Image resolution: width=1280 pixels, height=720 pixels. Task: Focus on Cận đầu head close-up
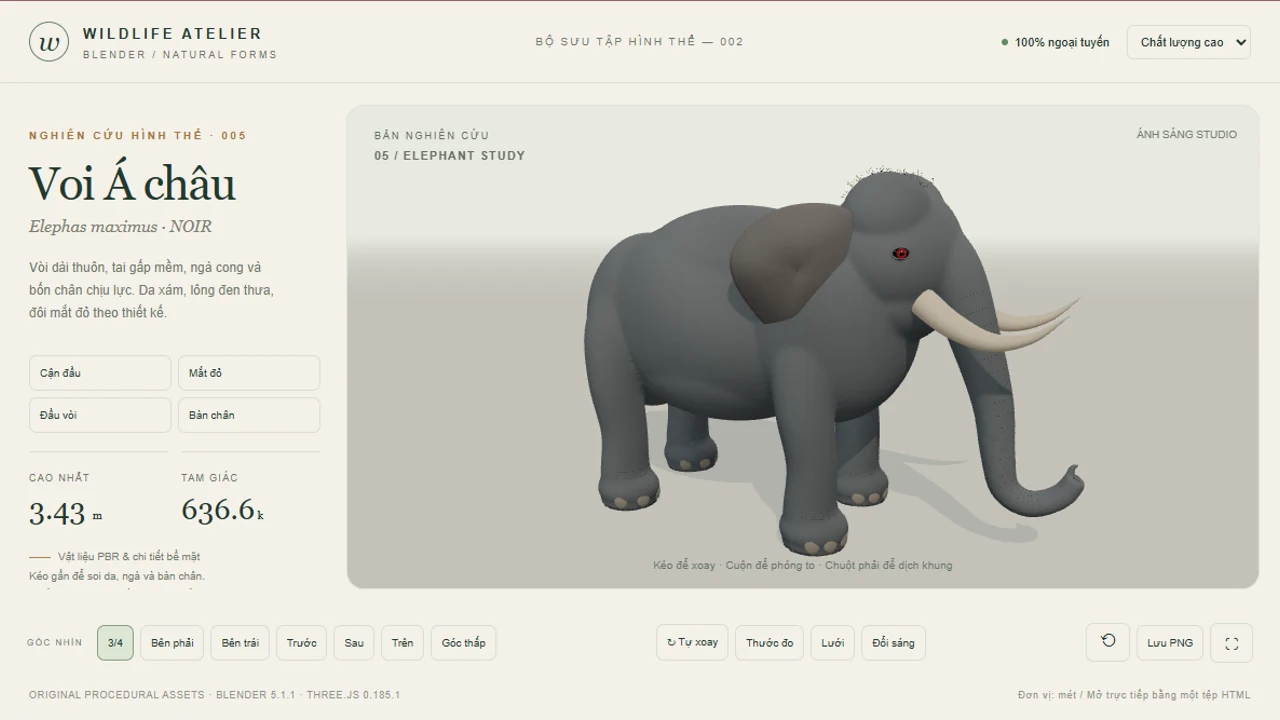point(100,373)
